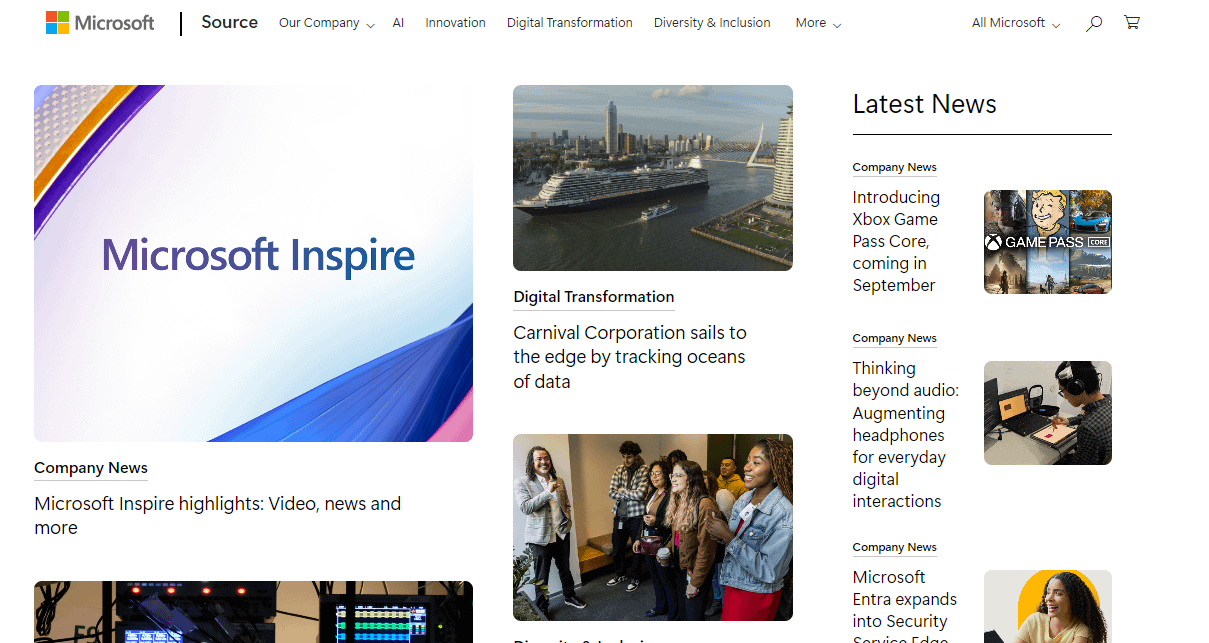Open the search magnifier icon
This screenshot has height=643, width=1209.
pyautogui.click(x=1094, y=23)
